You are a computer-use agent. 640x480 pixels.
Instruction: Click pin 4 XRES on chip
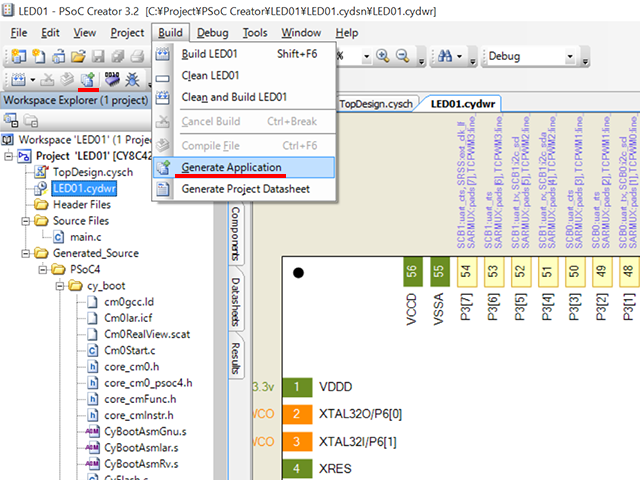coord(297,469)
